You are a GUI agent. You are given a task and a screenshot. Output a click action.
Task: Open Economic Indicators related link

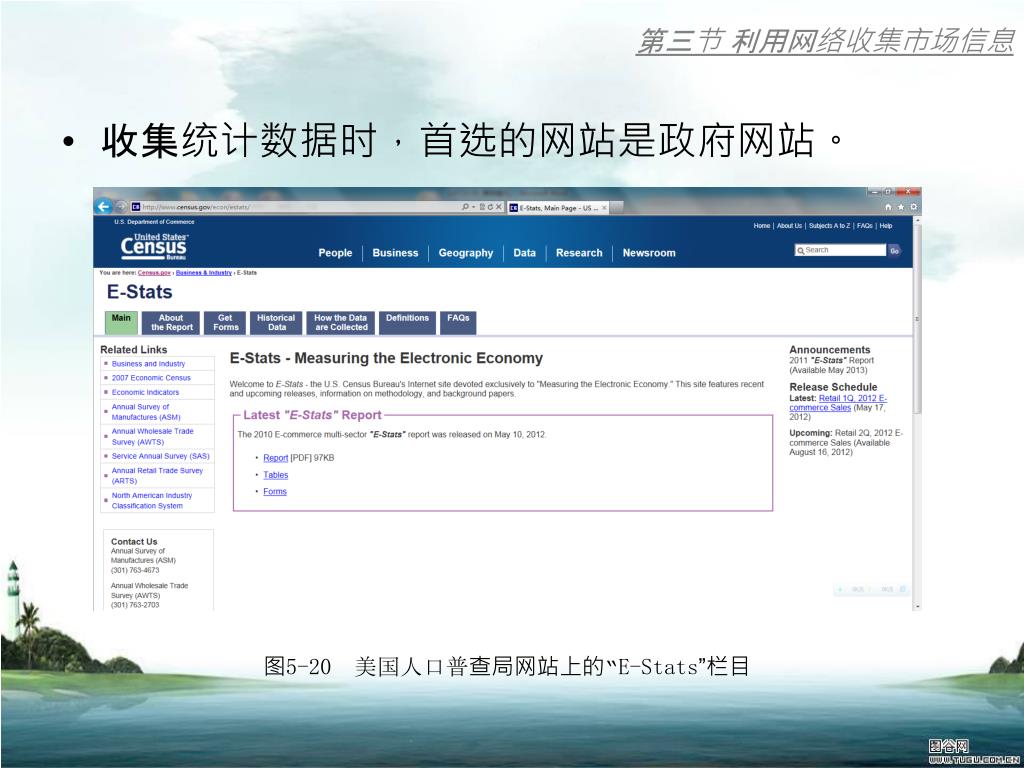[145, 392]
